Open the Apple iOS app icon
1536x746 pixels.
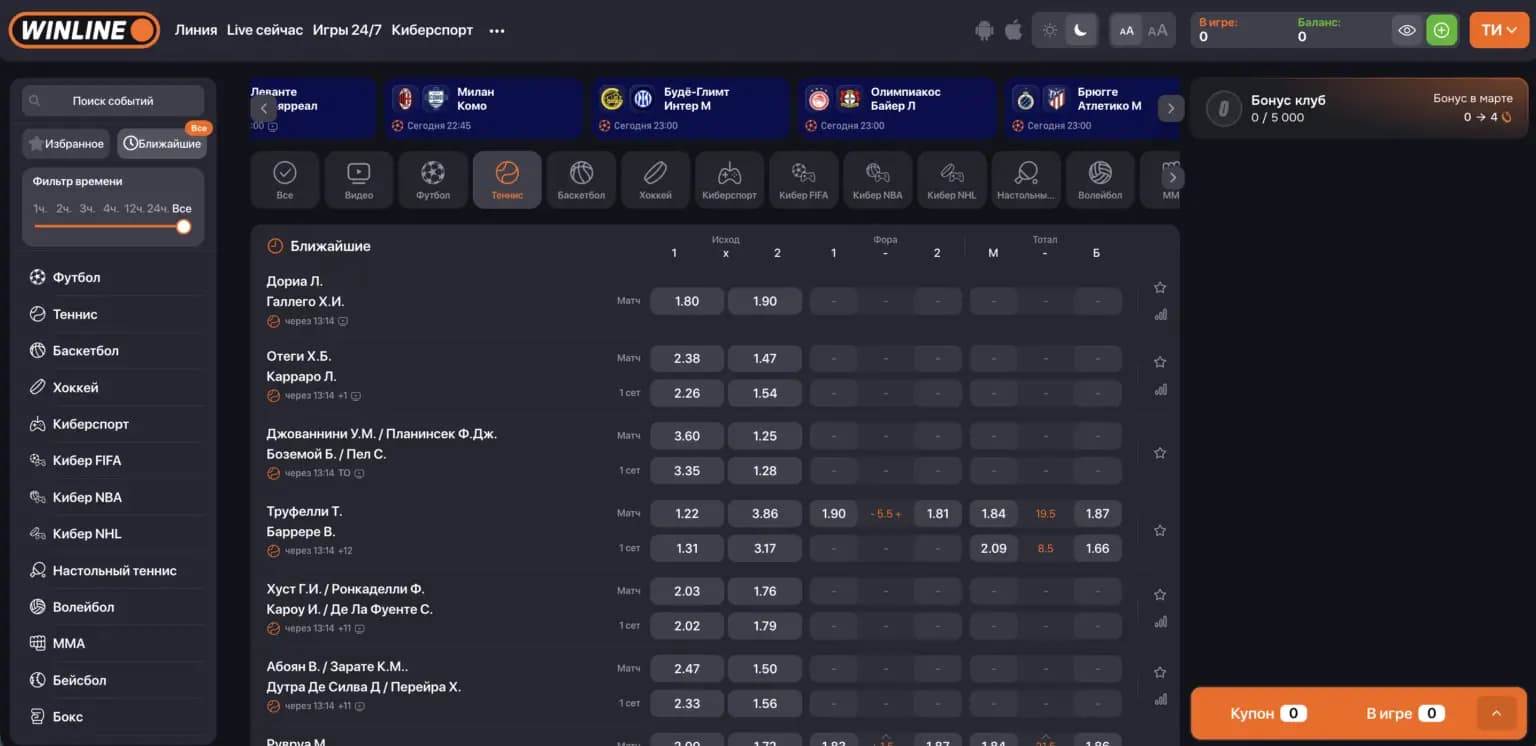click(x=1014, y=30)
